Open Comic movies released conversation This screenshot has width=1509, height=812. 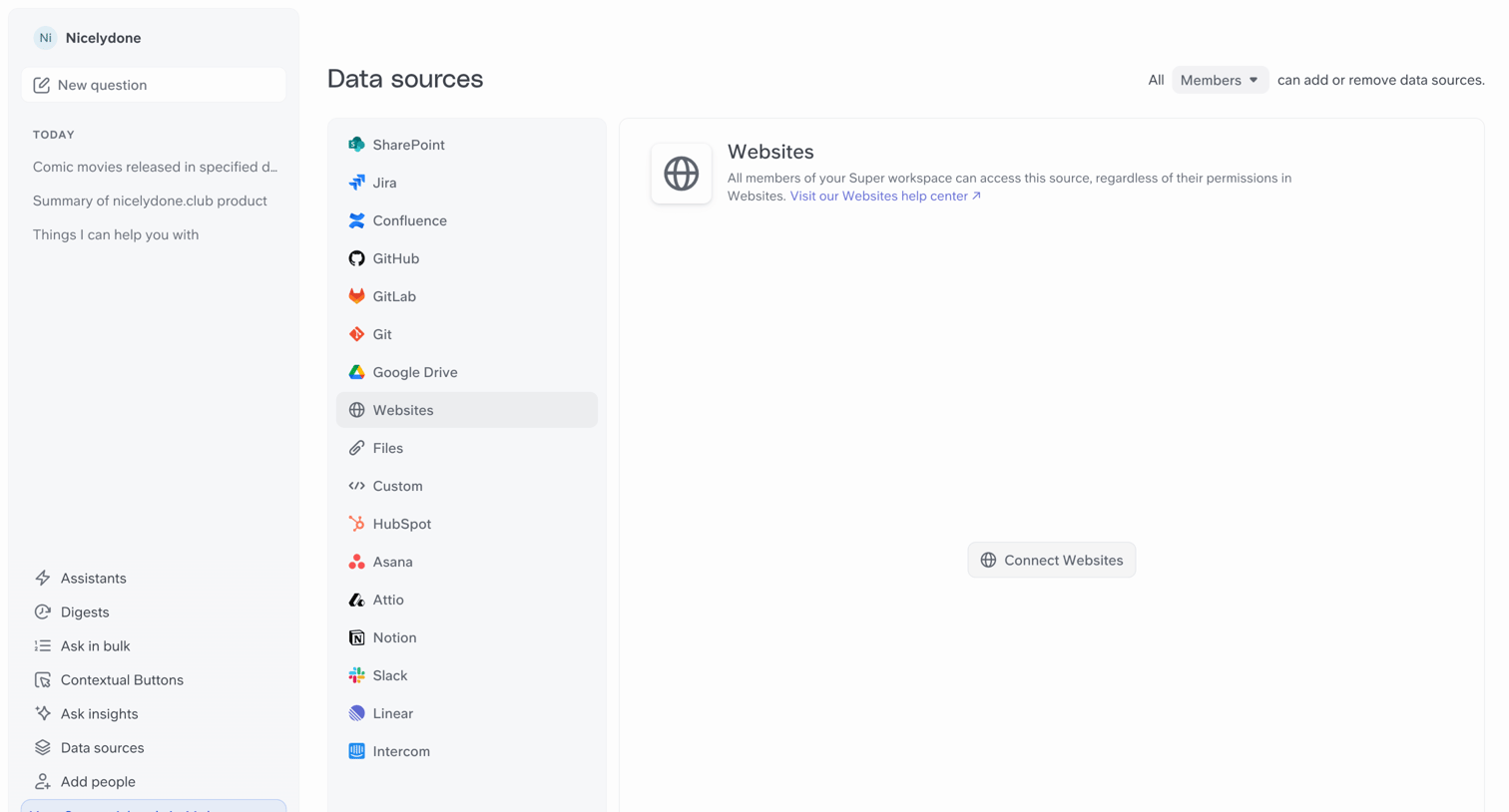tap(155, 167)
